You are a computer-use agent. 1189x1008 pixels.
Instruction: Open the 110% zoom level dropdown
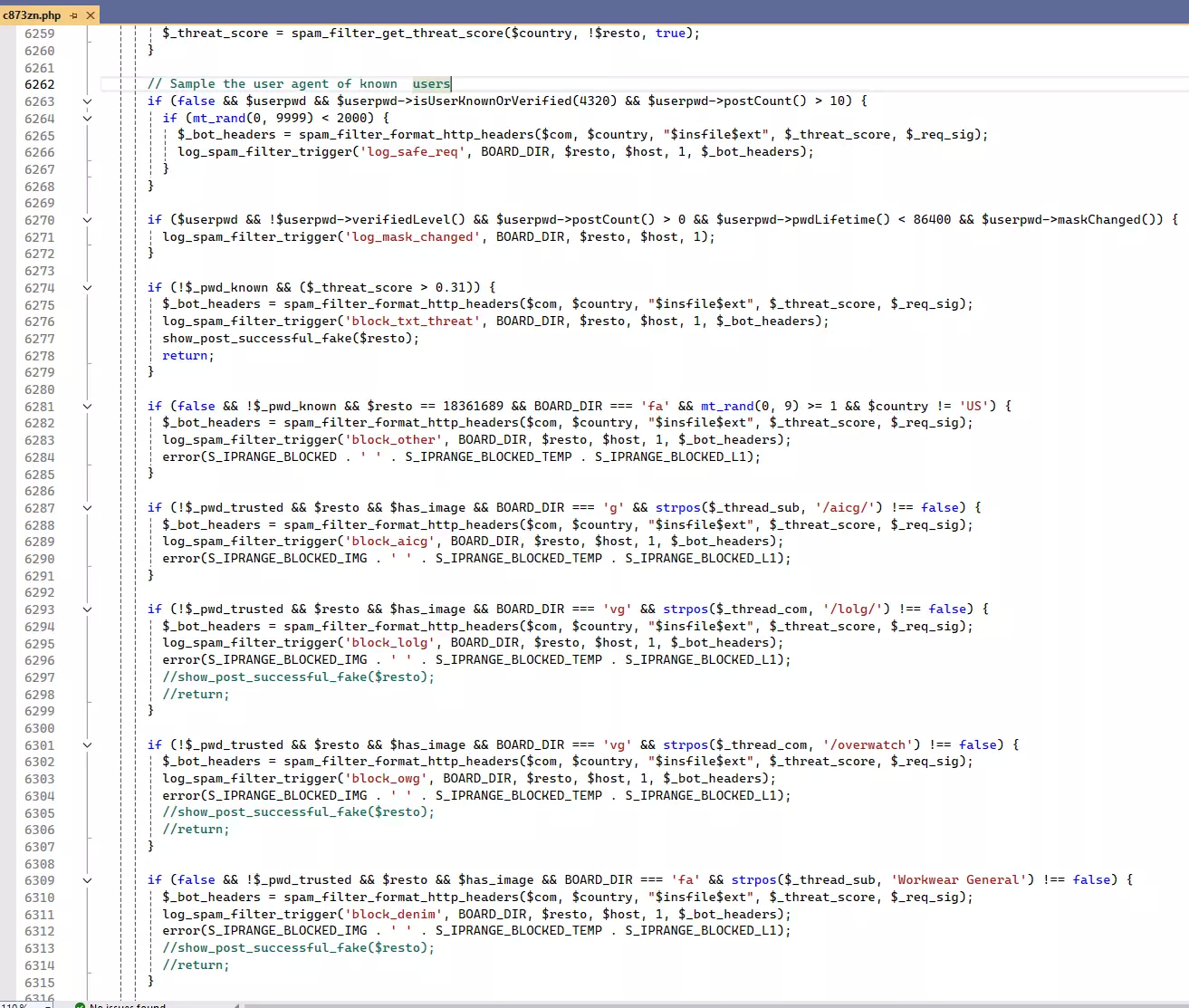point(45,1005)
